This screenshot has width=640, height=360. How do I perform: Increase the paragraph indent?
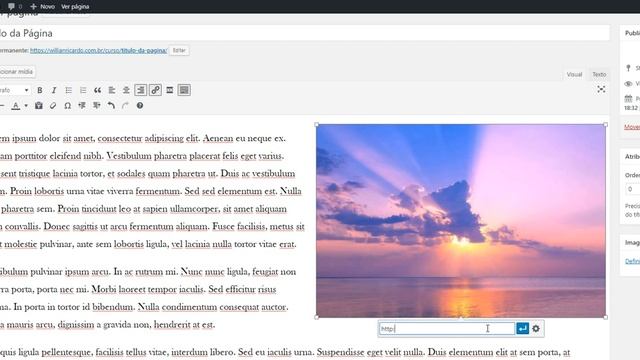point(96,106)
